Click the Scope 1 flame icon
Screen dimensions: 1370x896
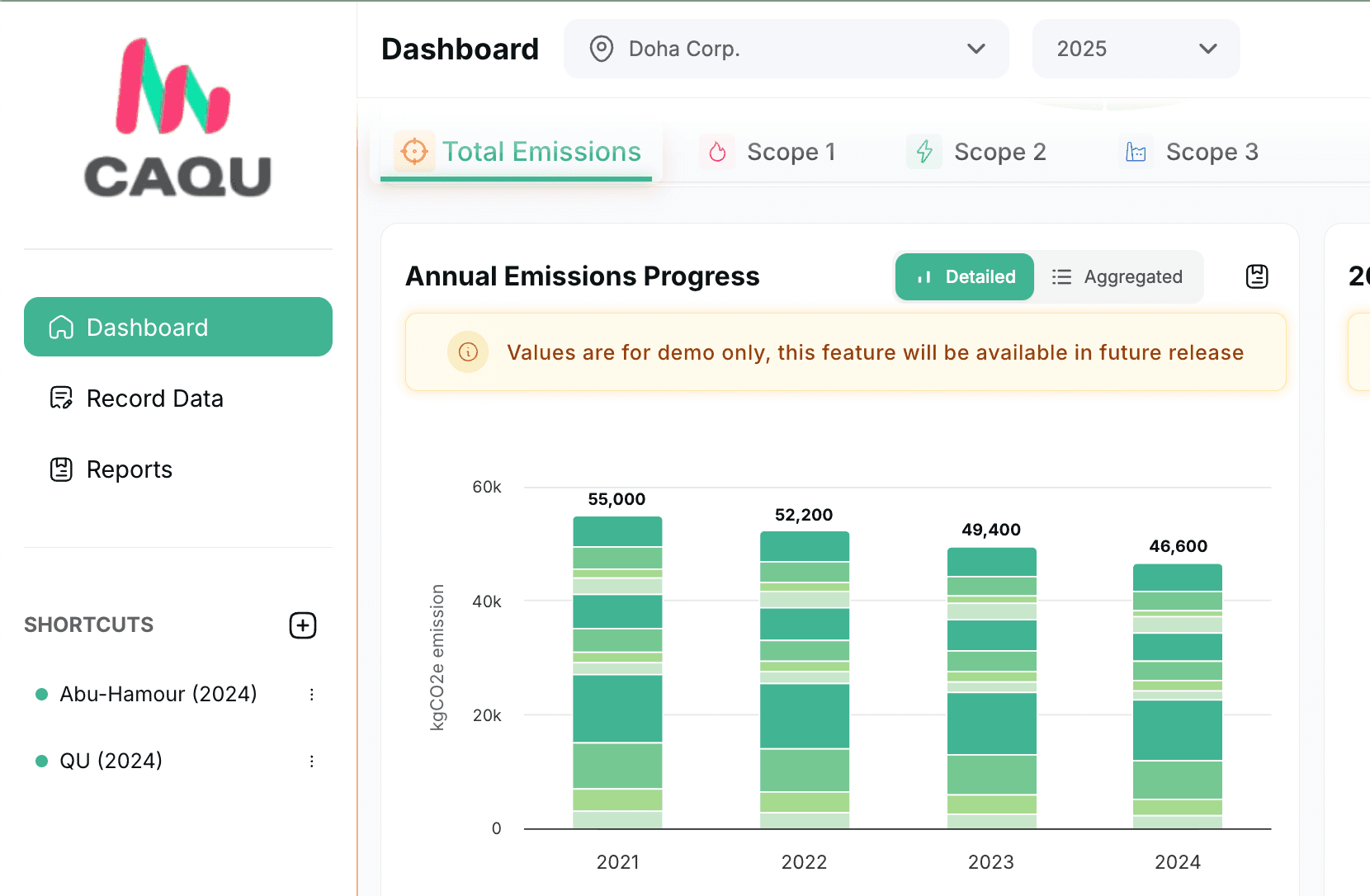tap(717, 152)
